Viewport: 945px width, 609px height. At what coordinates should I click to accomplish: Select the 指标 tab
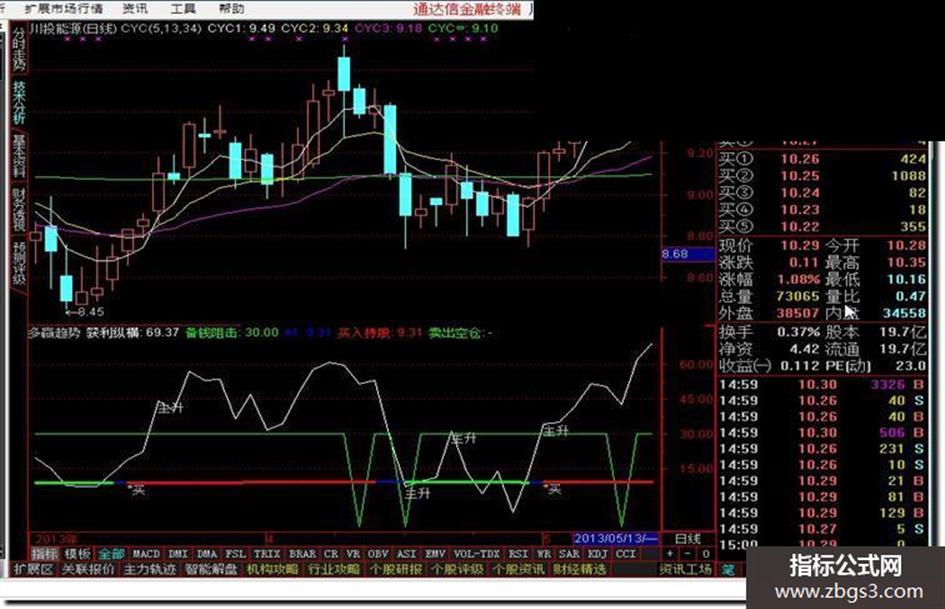pyautogui.click(x=45, y=554)
